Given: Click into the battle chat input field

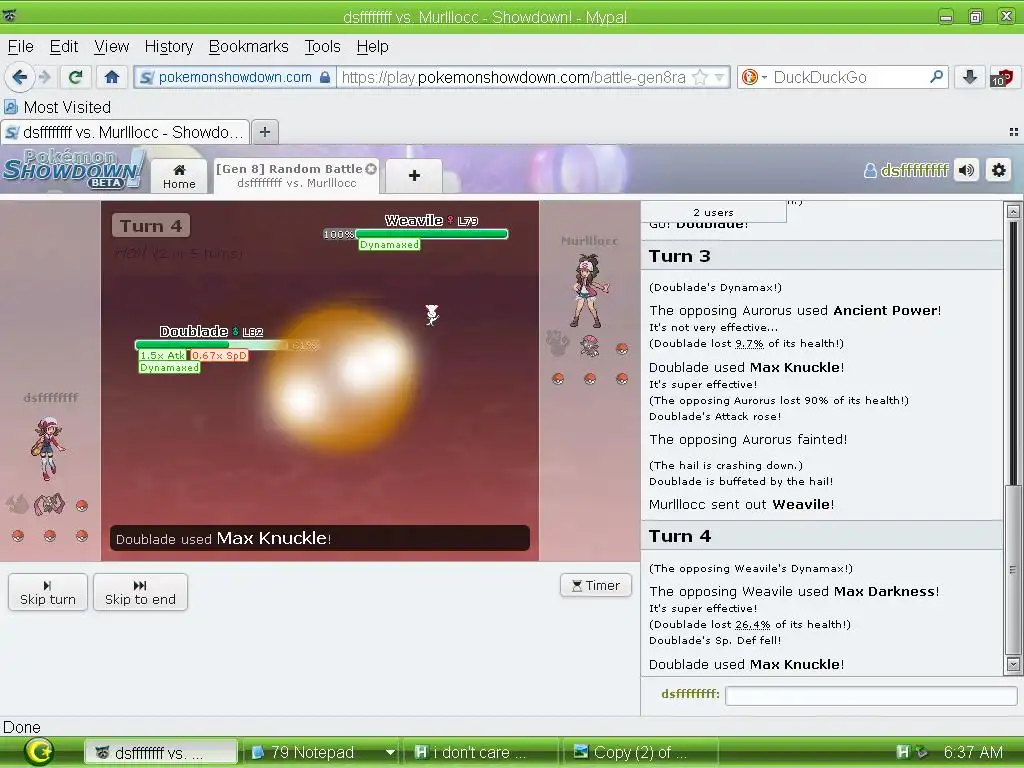Looking at the screenshot, I should (x=871, y=696).
